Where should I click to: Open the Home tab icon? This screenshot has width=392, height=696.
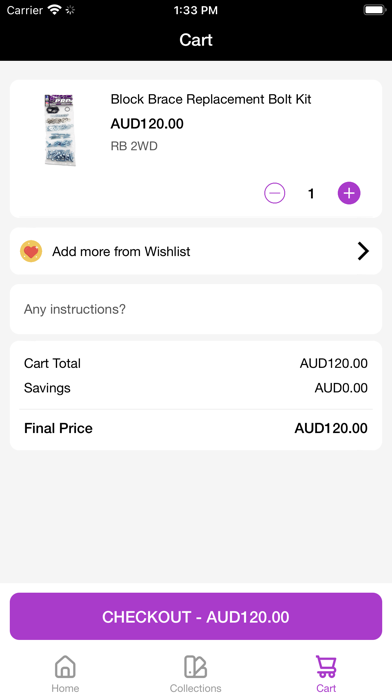coord(65,666)
